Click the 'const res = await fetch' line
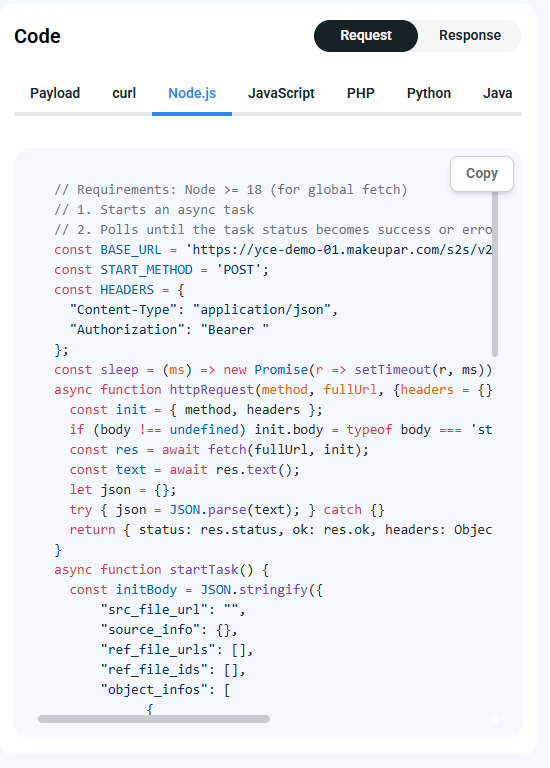This screenshot has width=550, height=768. tap(219, 450)
